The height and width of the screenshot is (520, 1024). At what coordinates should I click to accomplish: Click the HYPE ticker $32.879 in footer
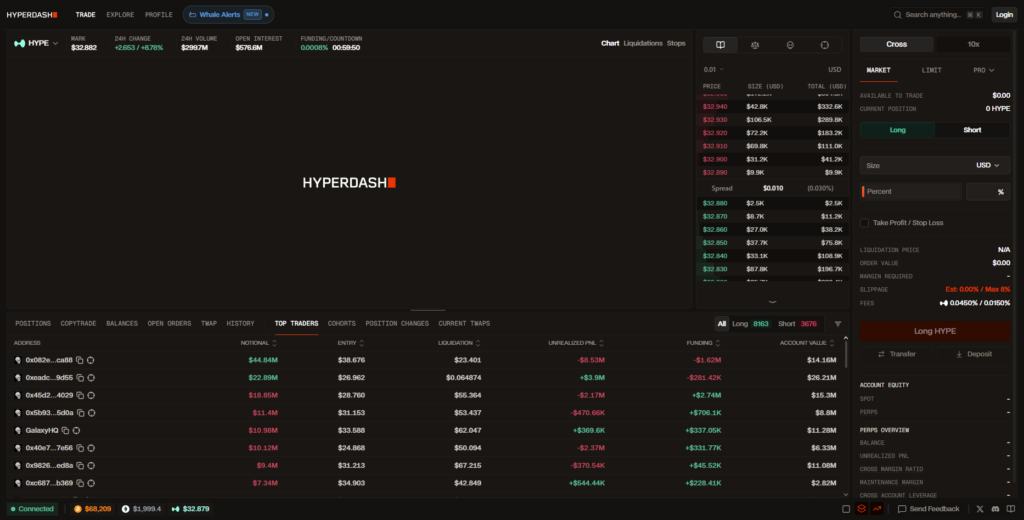click(x=190, y=509)
